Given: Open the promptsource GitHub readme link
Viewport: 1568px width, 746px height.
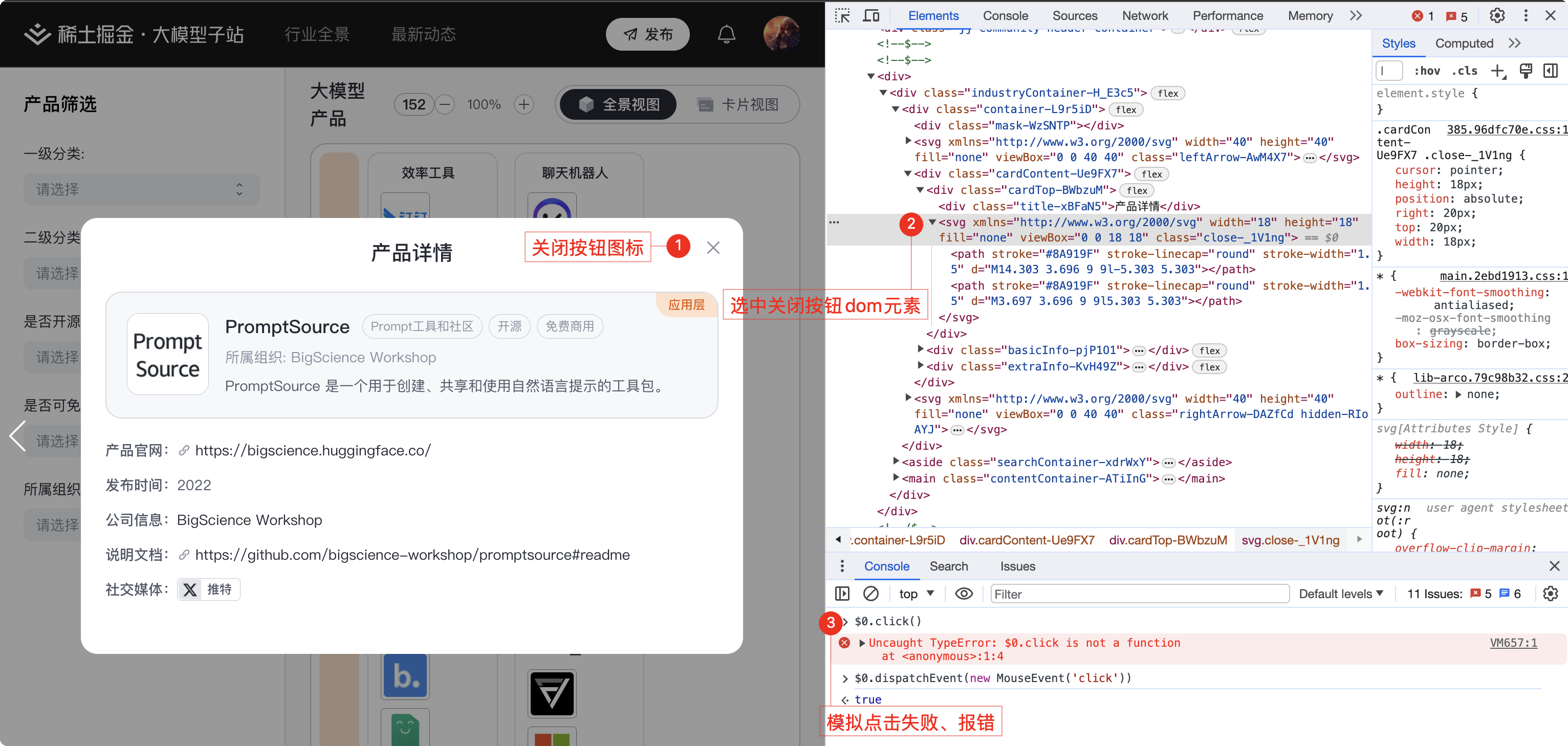Looking at the screenshot, I should (x=412, y=554).
